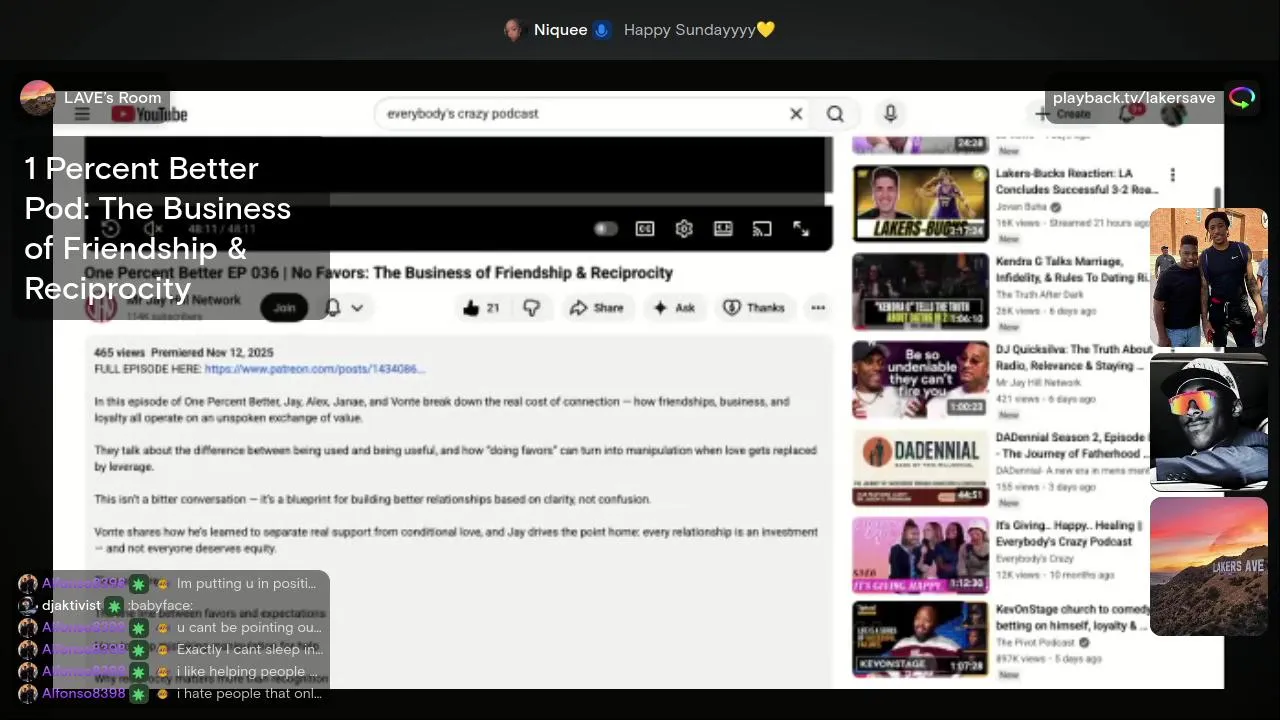Click the video title No Favors heading
The image size is (1280, 720).
tap(378, 273)
